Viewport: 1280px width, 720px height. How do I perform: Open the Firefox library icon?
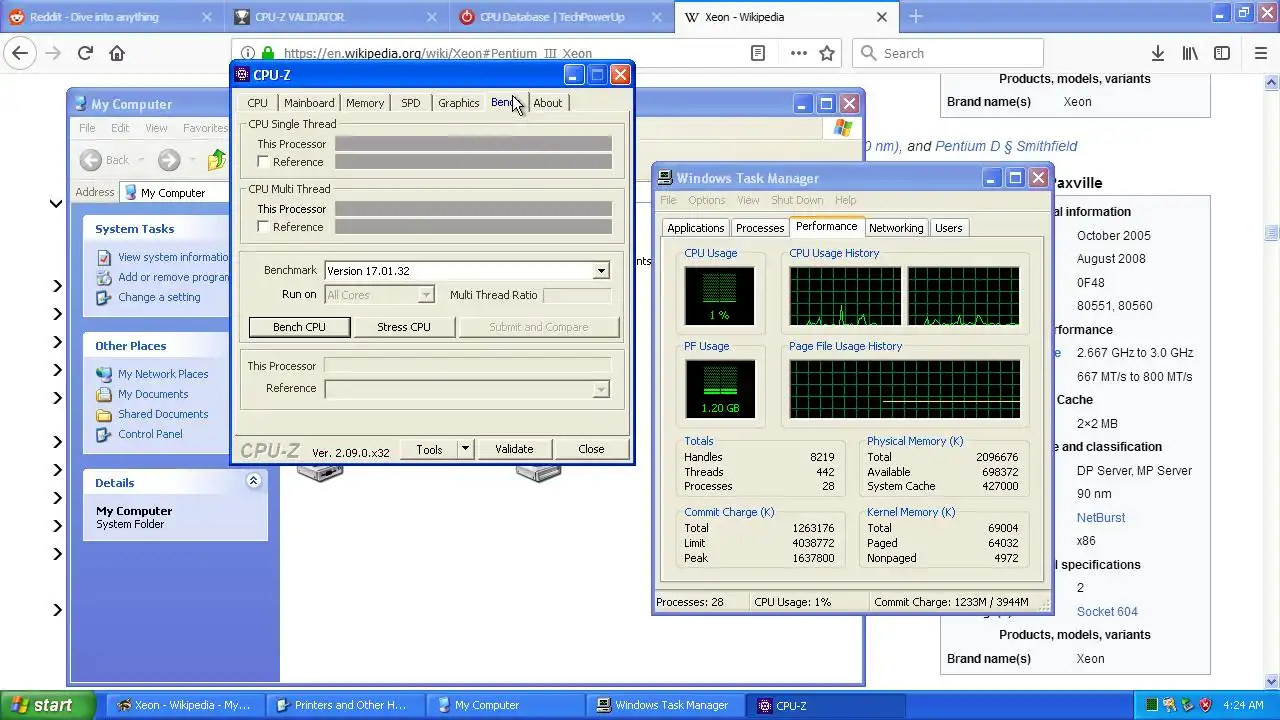click(1190, 53)
